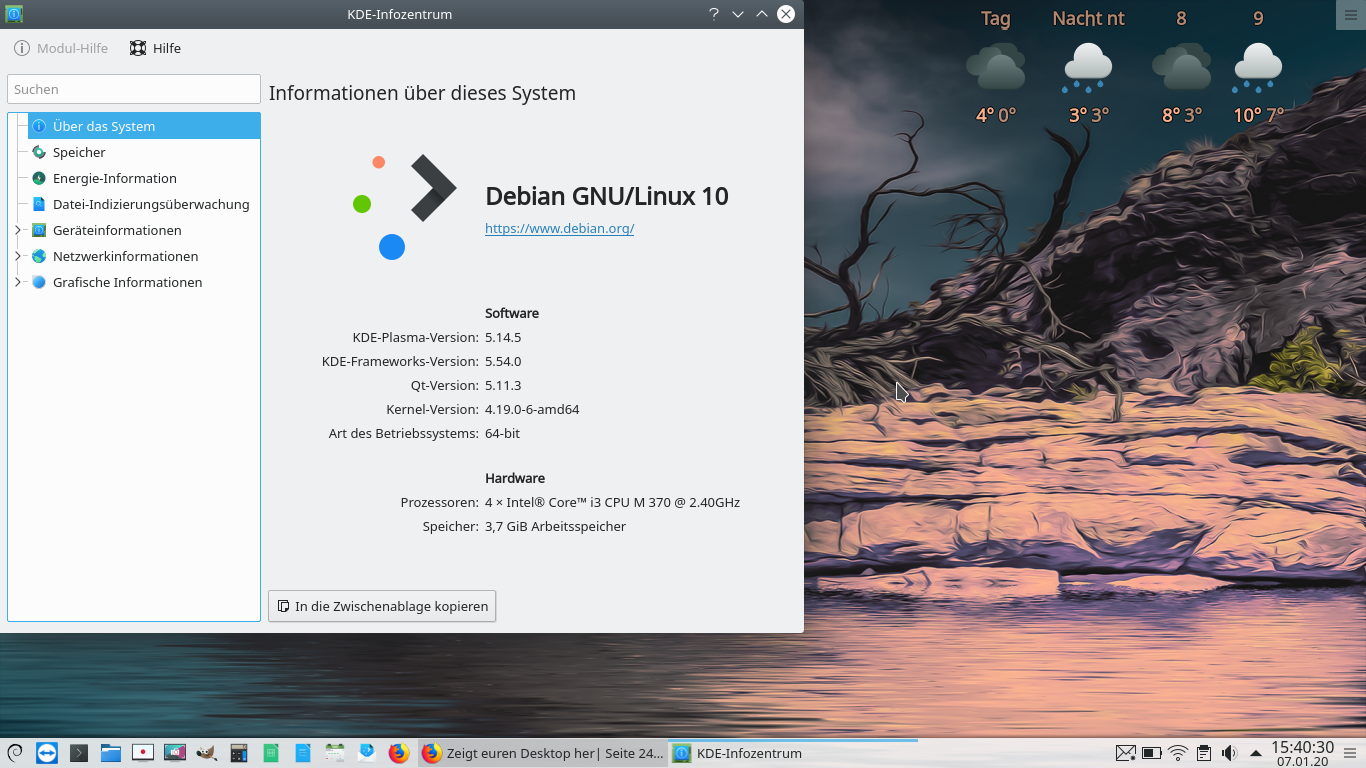The image size is (1366, 768).
Task: Expand Geräteinformationen in the sidebar tree
Action: pyautogui.click(x=17, y=230)
